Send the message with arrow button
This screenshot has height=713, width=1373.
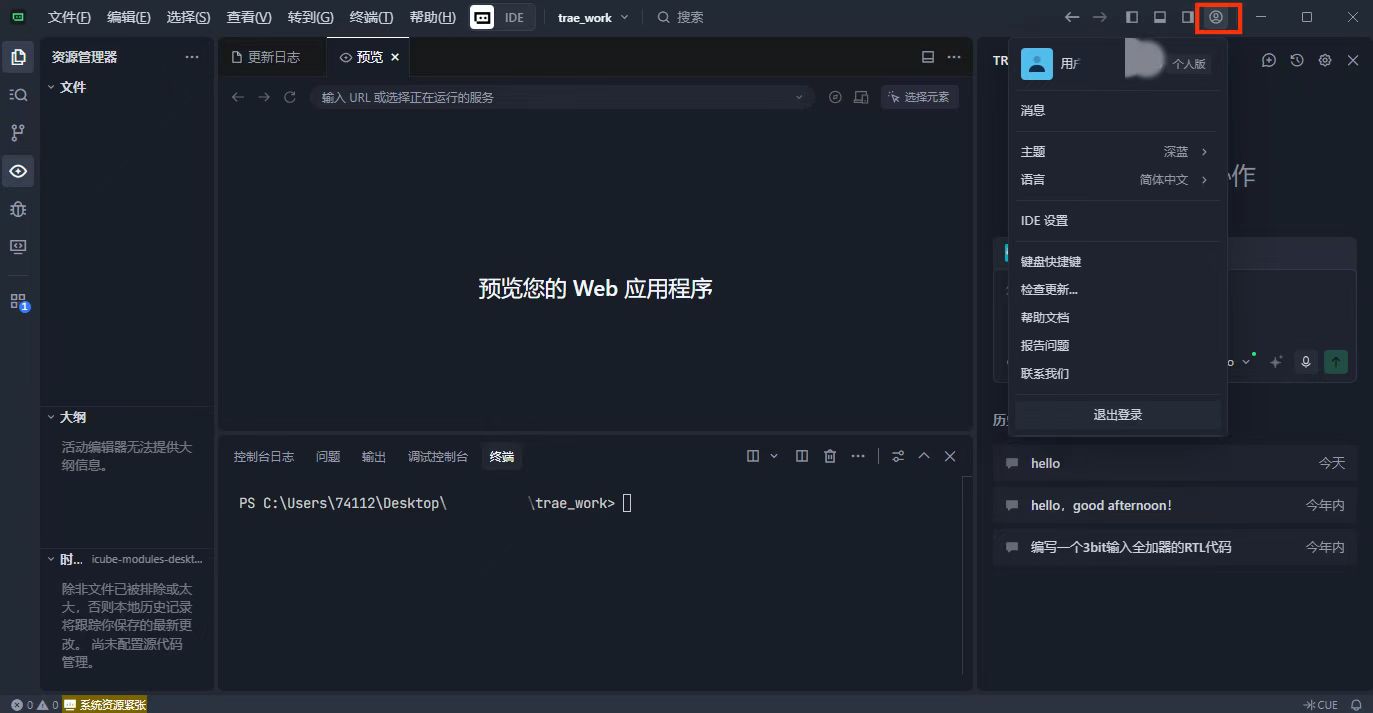pyautogui.click(x=1336, y=362)
